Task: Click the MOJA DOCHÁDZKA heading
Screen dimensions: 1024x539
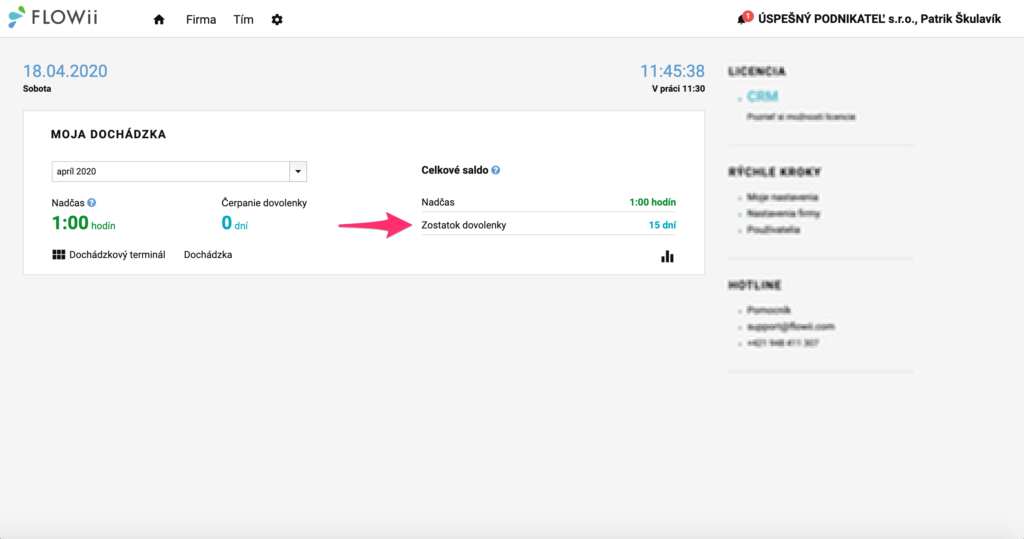Action: 108,135
